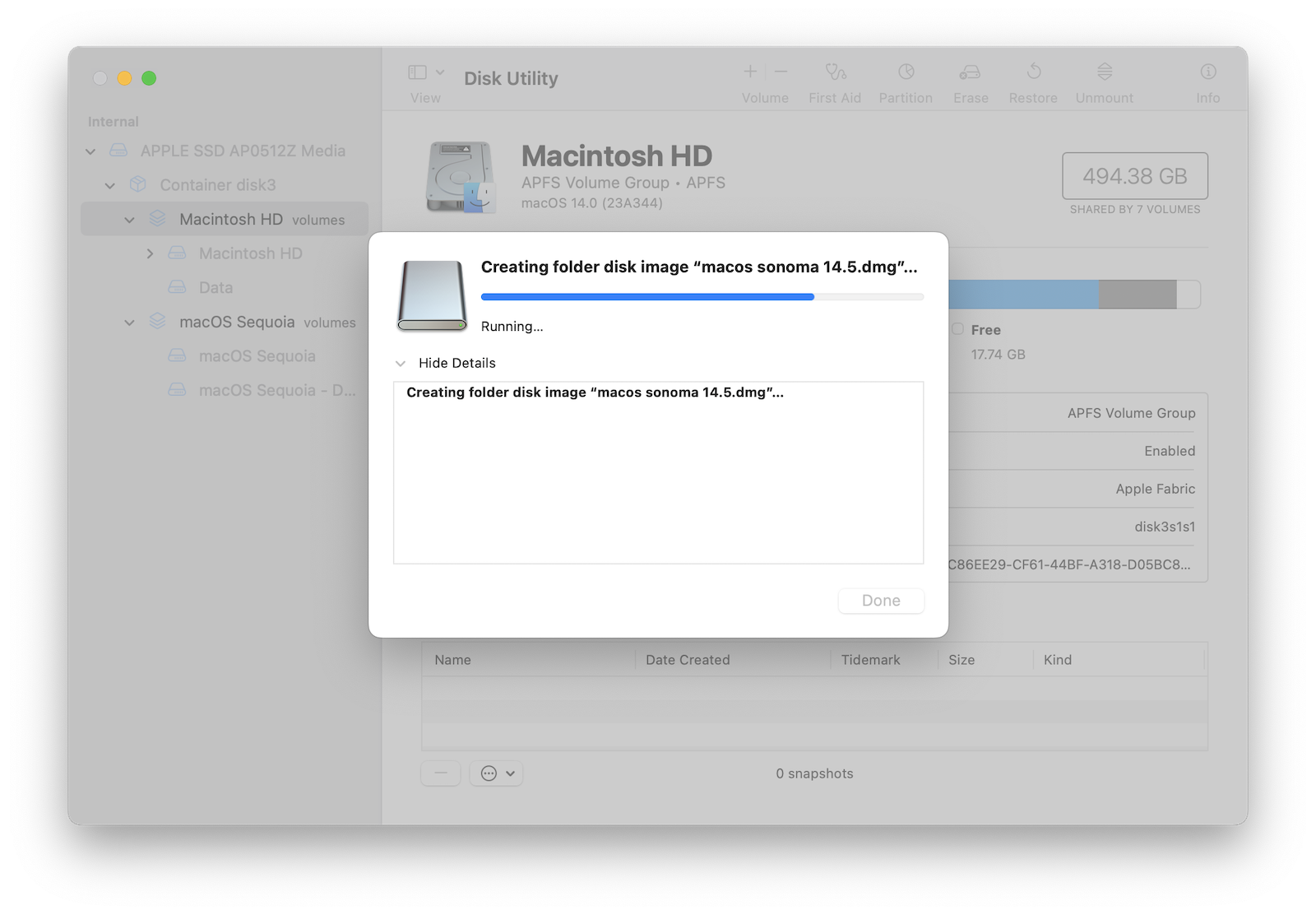The height and width of the screenshot is (915, 1316).
Task: Click the Enabled detail value
Action: (x=1170, y=451)
